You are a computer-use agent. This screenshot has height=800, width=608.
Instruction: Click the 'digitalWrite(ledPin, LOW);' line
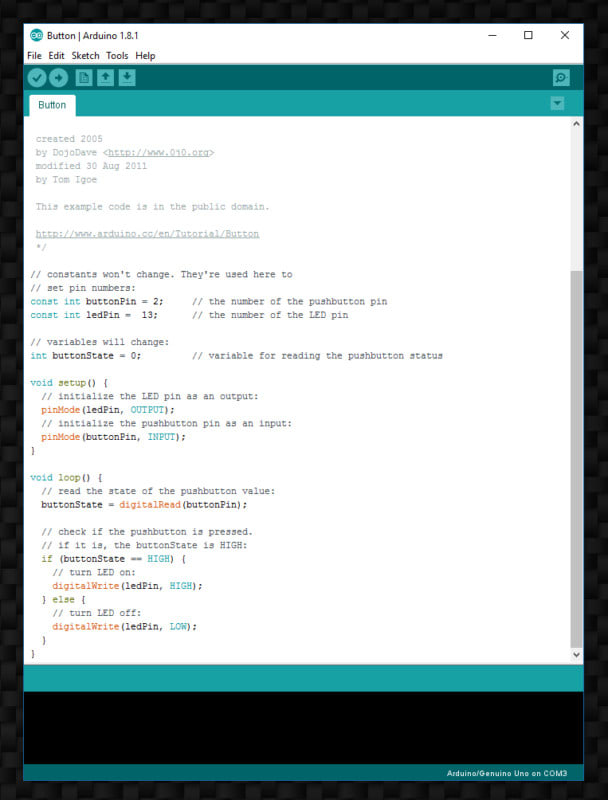pos(124,626)
